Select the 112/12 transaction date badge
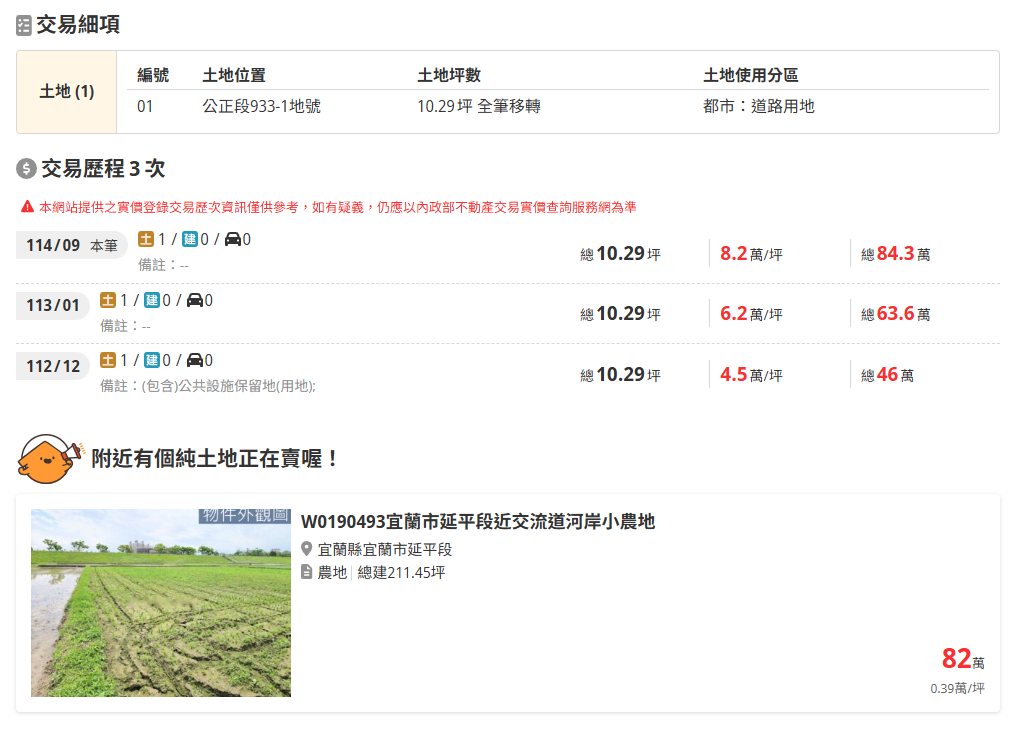 tap(53, 366)
